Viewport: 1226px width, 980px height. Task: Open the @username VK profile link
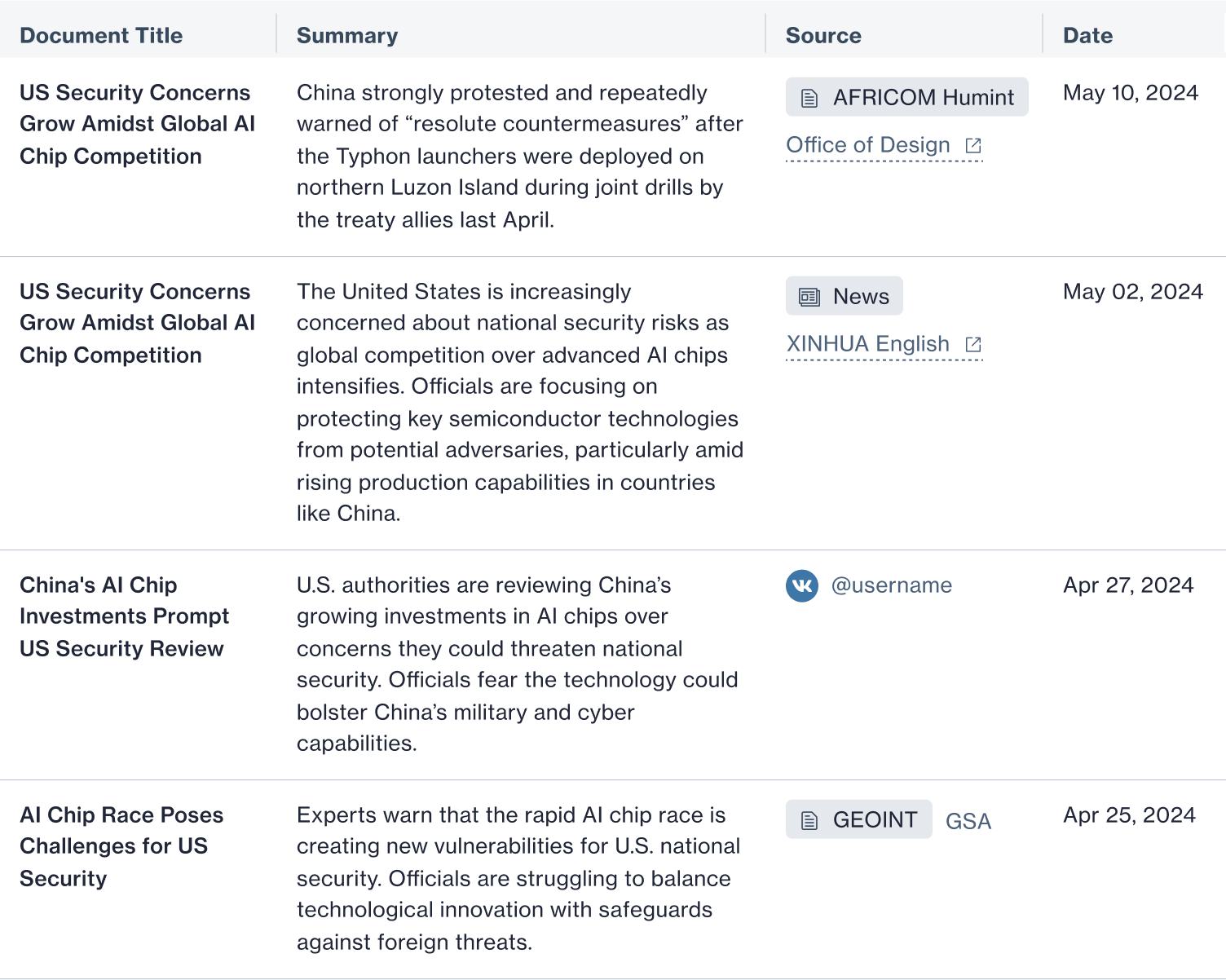click(x=891, y=585)
